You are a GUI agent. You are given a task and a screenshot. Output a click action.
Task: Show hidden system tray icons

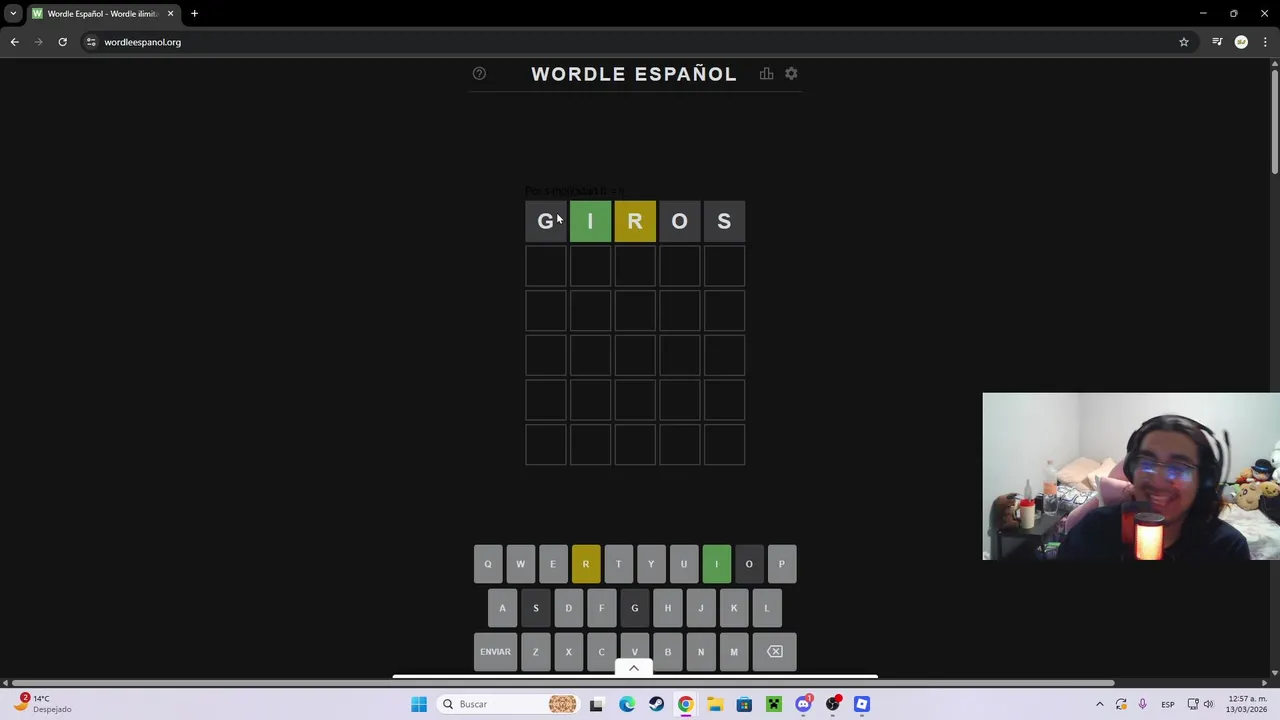1099,704
